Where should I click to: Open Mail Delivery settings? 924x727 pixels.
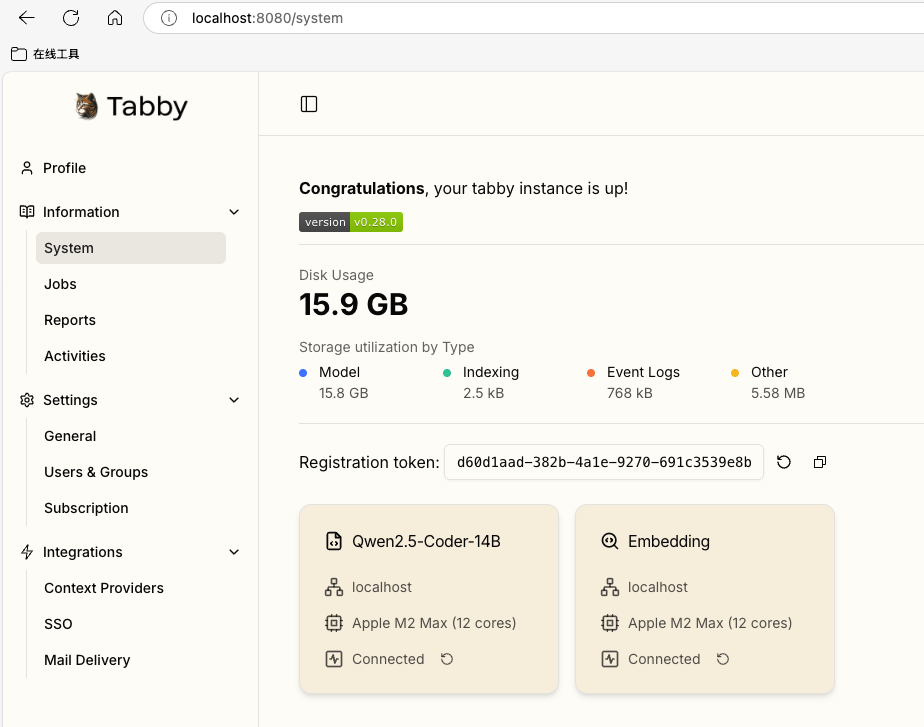(87, 660)
